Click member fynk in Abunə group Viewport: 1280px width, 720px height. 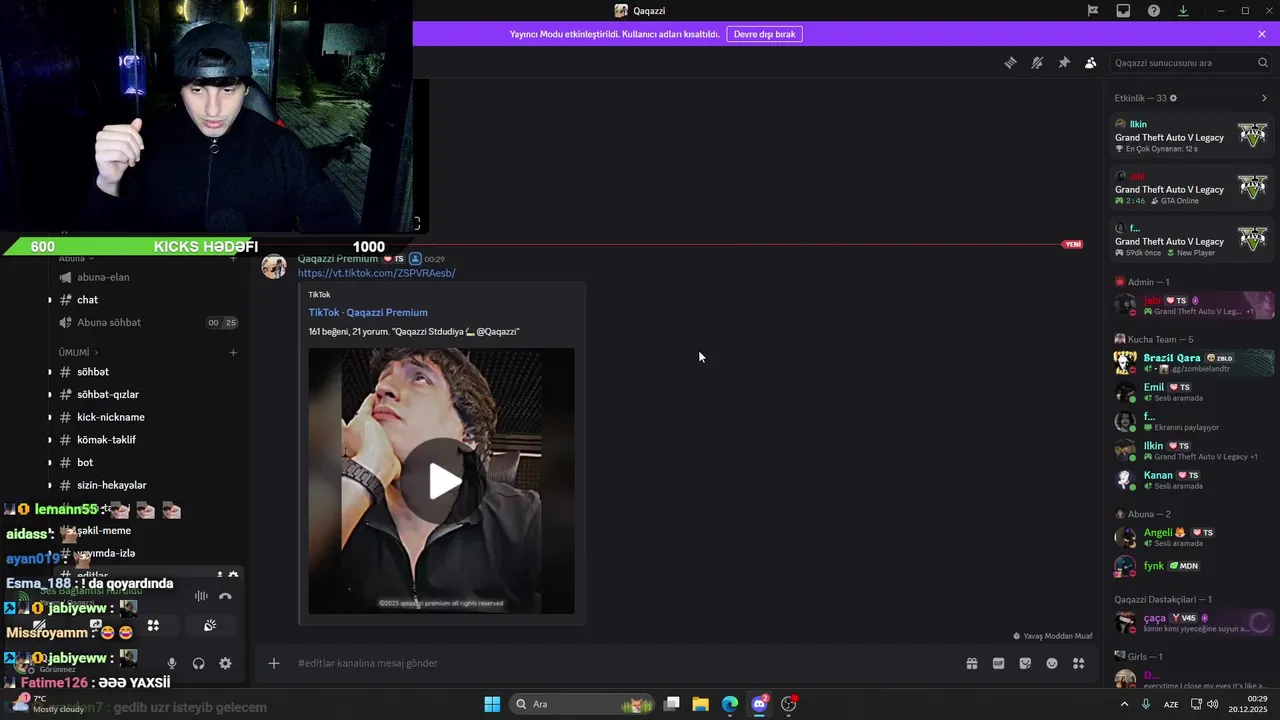tap(1192, 566)
